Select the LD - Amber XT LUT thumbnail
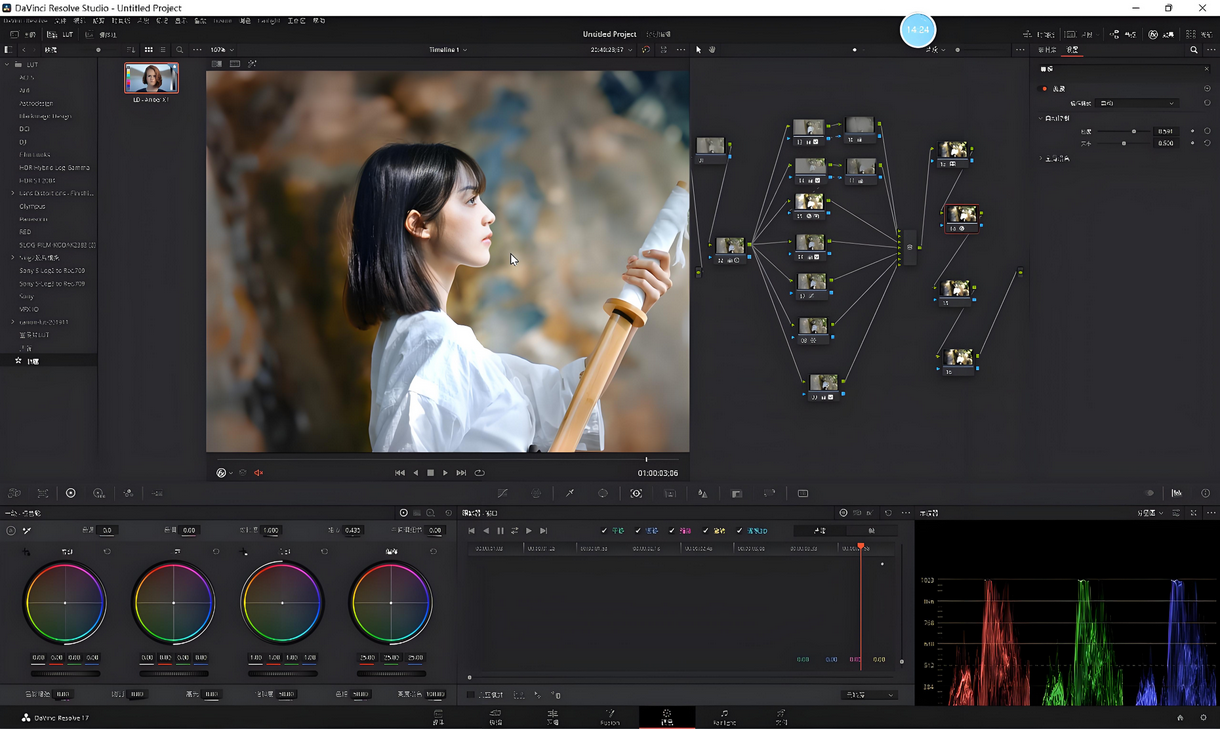1220x729 pixels. 151,78
